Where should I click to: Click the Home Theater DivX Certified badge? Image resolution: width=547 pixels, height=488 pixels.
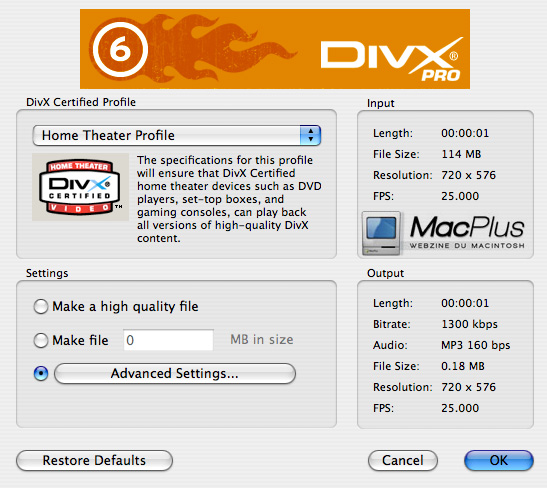(80, 187)
